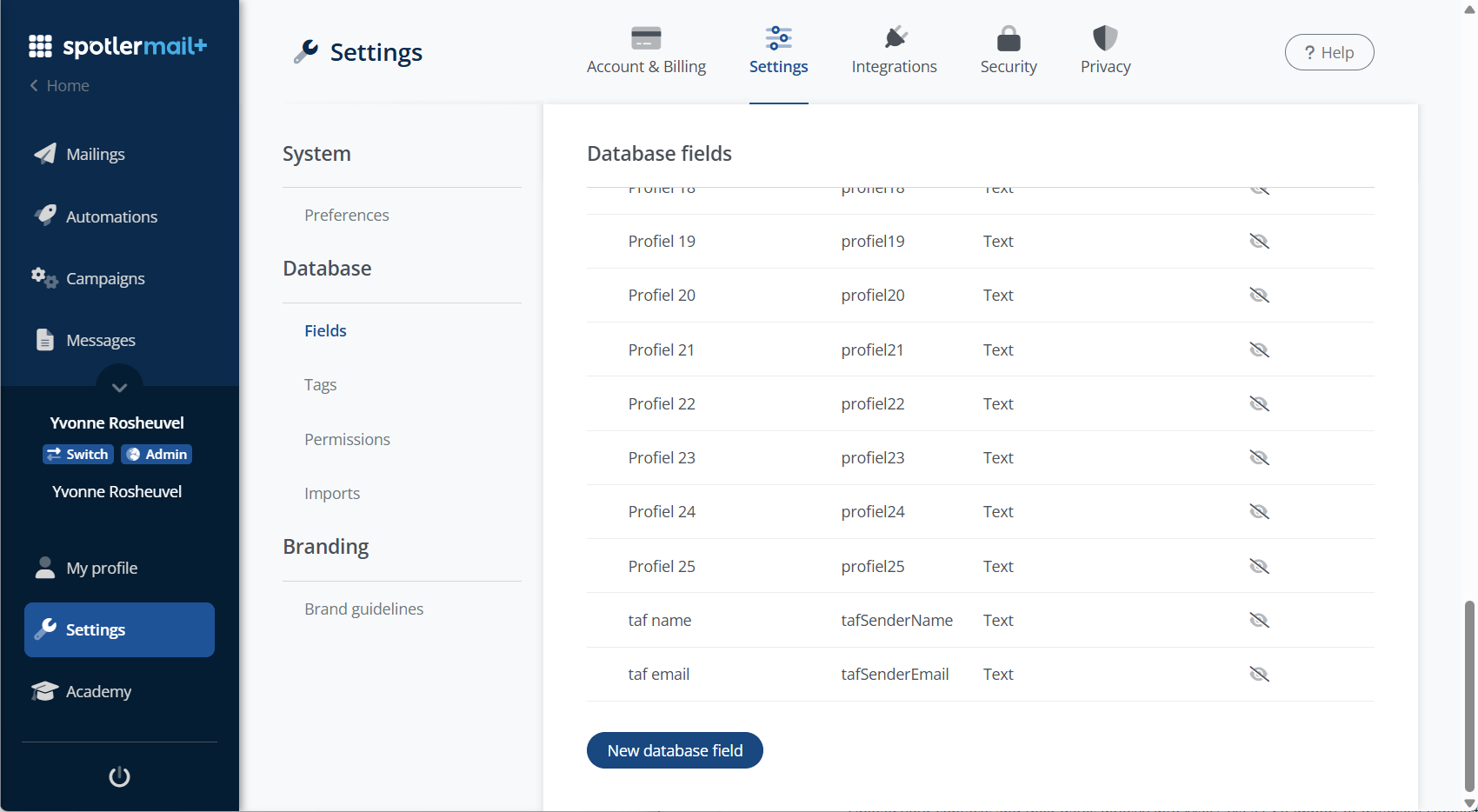
Task: Click the spotlermail+ logo text
Action: coord(135,46)
